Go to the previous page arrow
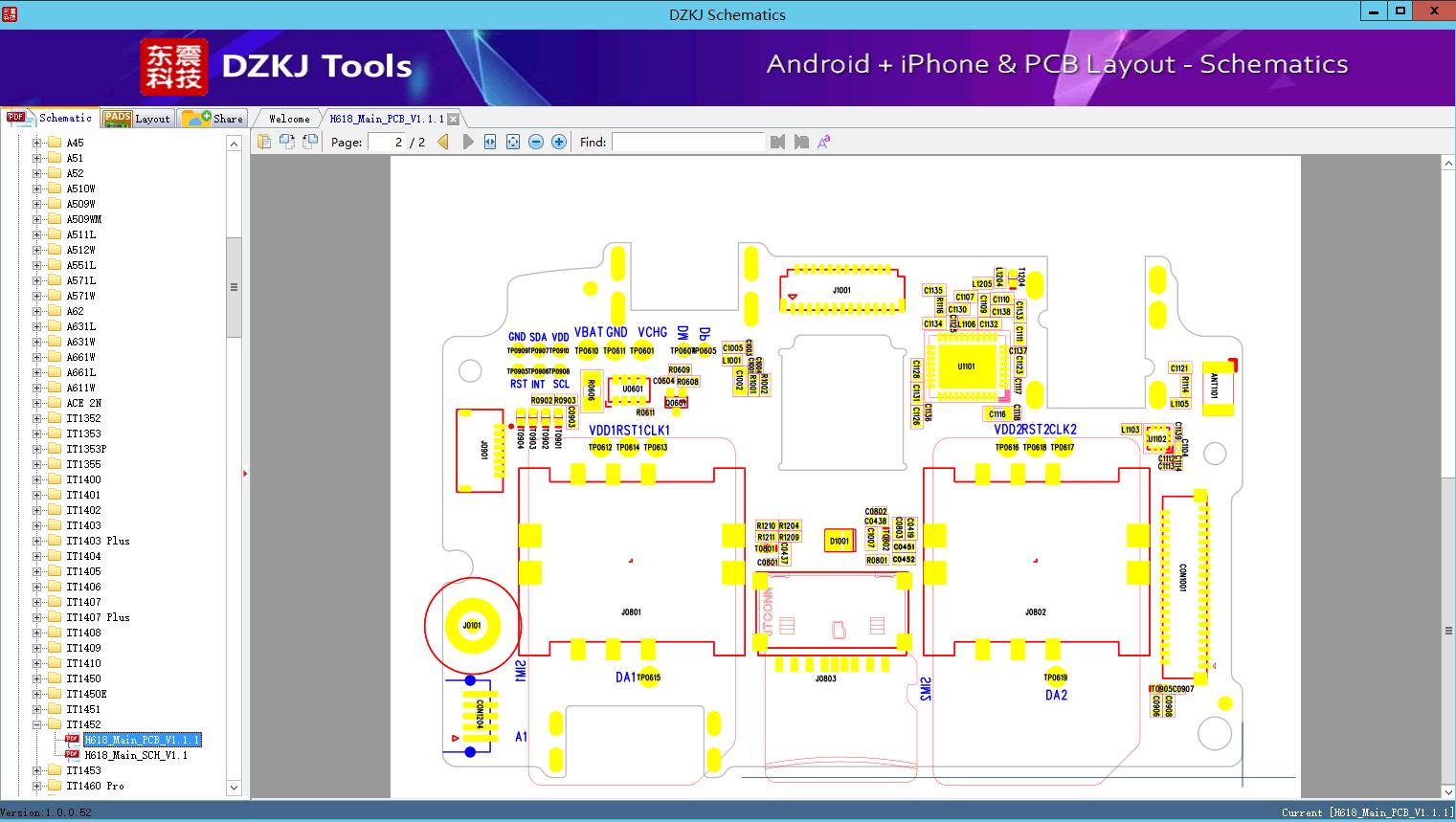This screenshot has height=822, width=1456. pos(443,142)
